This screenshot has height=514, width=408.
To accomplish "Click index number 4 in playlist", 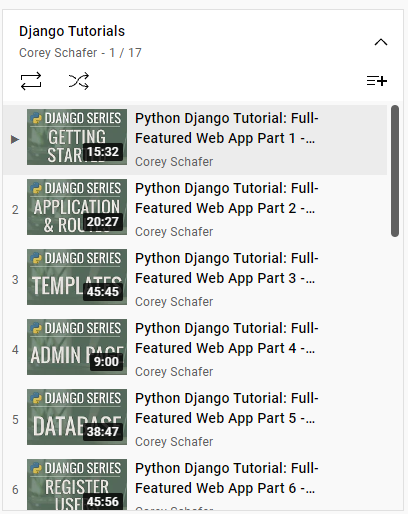I will pos(15,350).
